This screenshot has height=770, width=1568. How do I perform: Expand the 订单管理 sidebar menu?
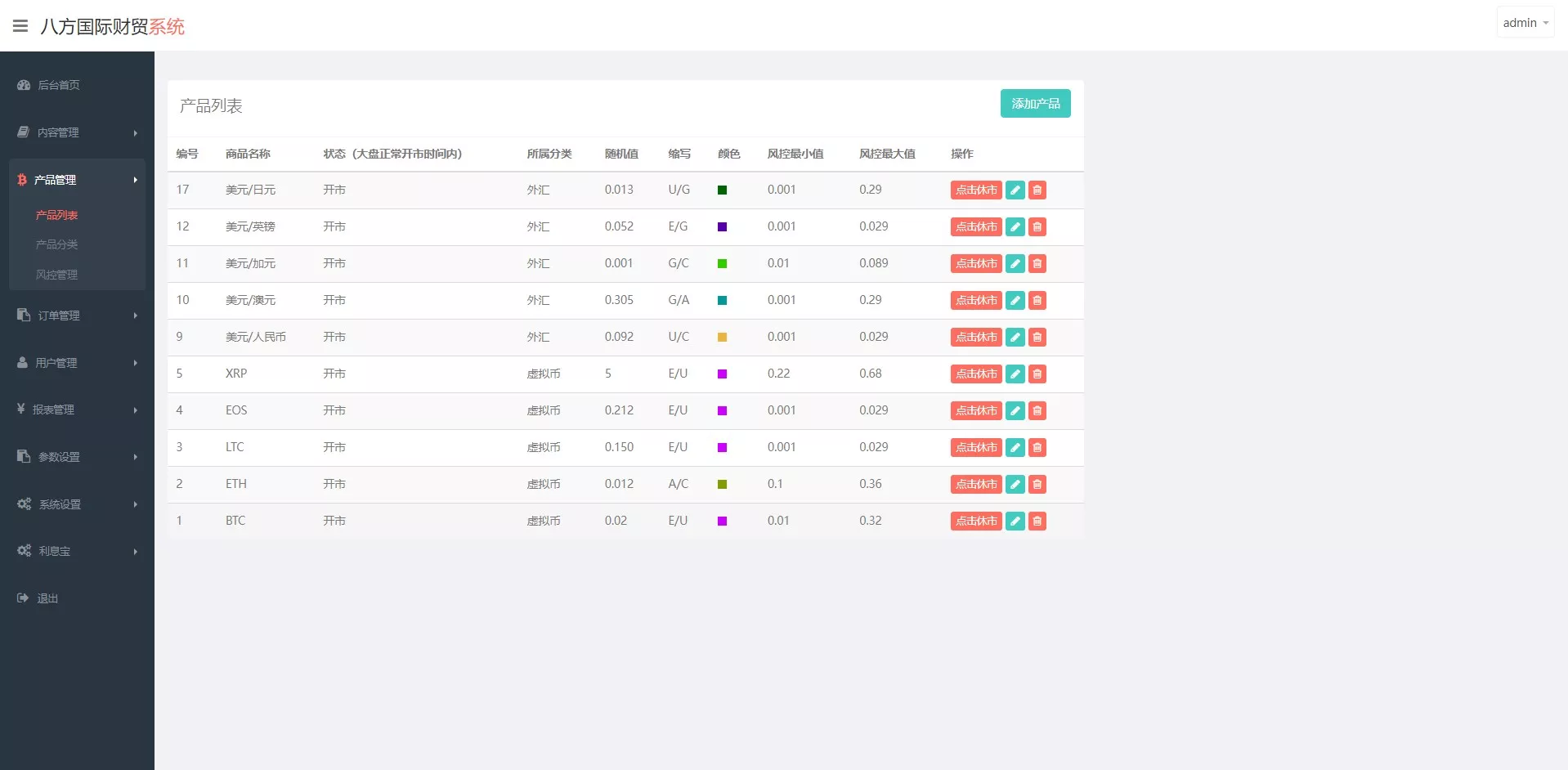(77, 316)
